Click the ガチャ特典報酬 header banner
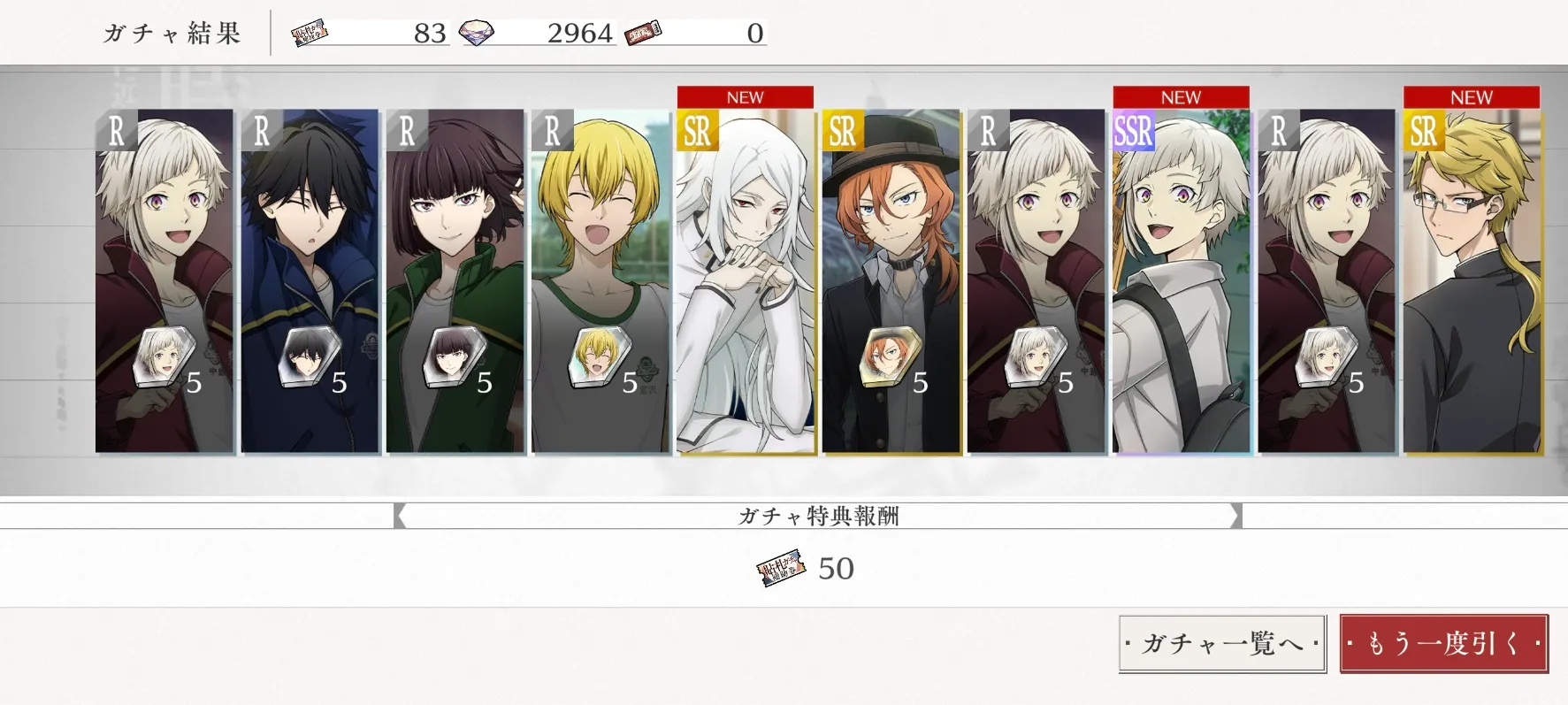Viewport: 1568px width, 705px height. point(818,516)
